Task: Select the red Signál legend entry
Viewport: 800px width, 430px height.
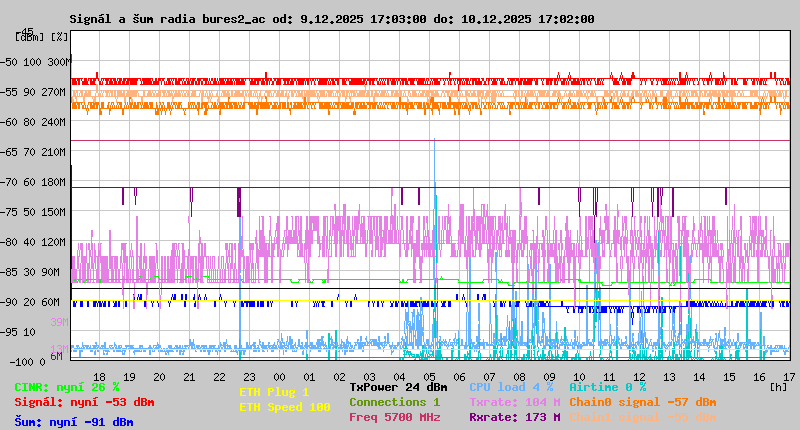Action: [84, 402]
